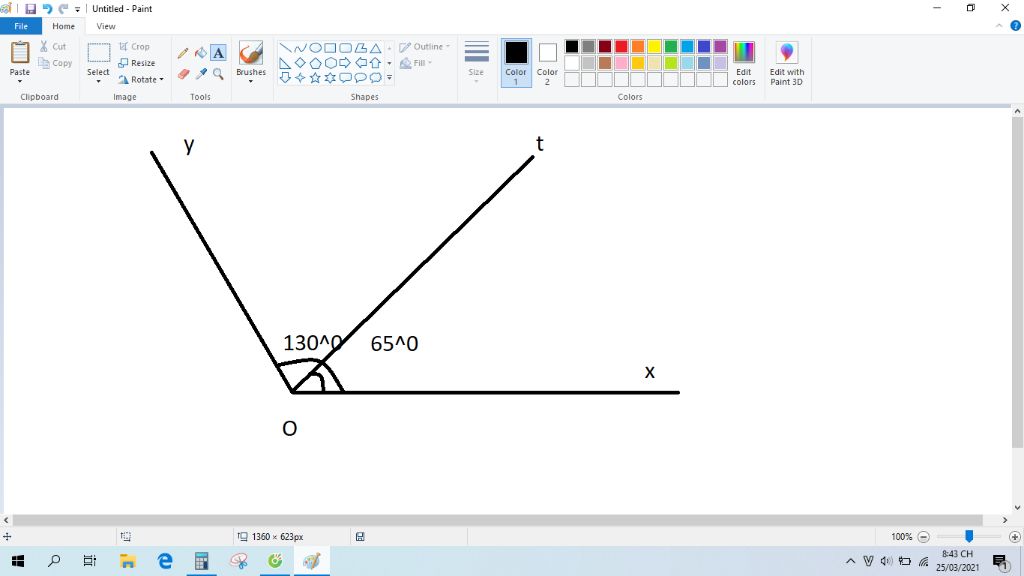The width and height of the screenshot is (1024, 576).
Task: Open the File menu
Action: pyautogui.click(x=21, y=26)
